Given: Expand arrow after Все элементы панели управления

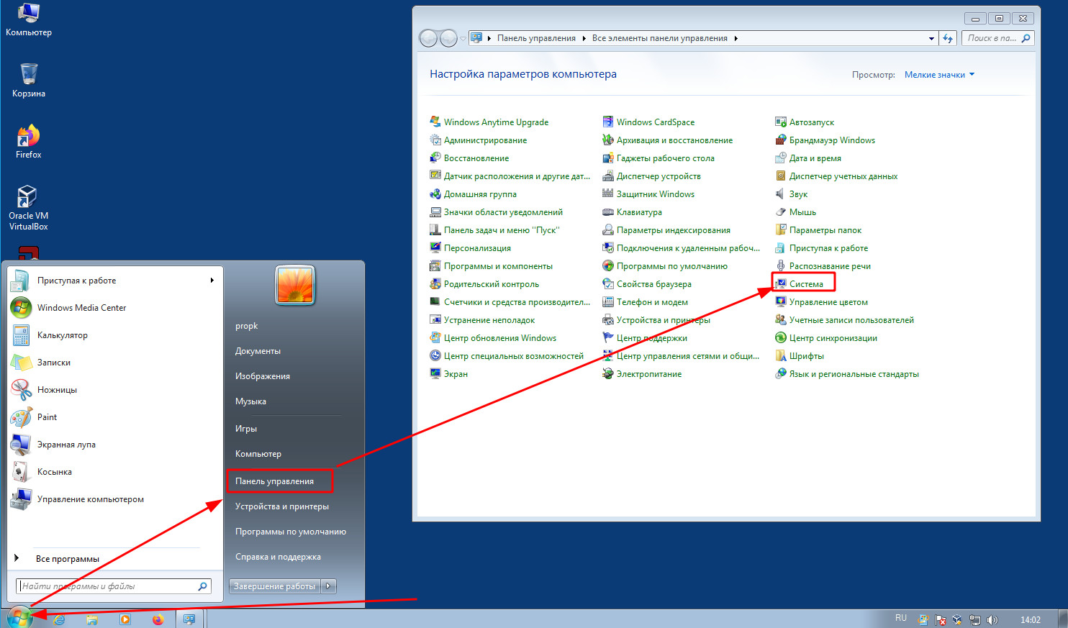Looking at the screenshot, I should point(736,38).
